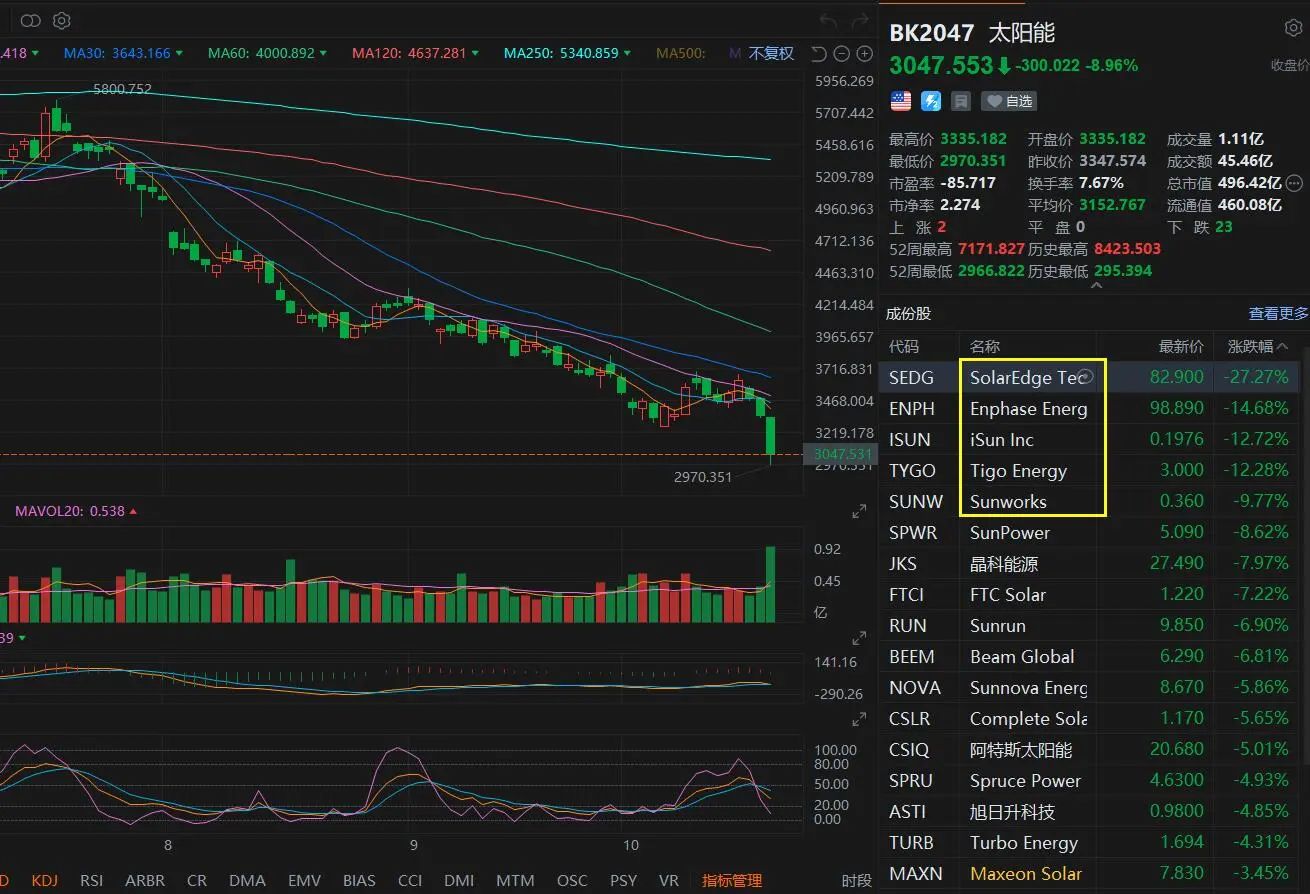Expand MA120 indicator dropdown arrow
The image size is (1310, 894).
[475, 53]
